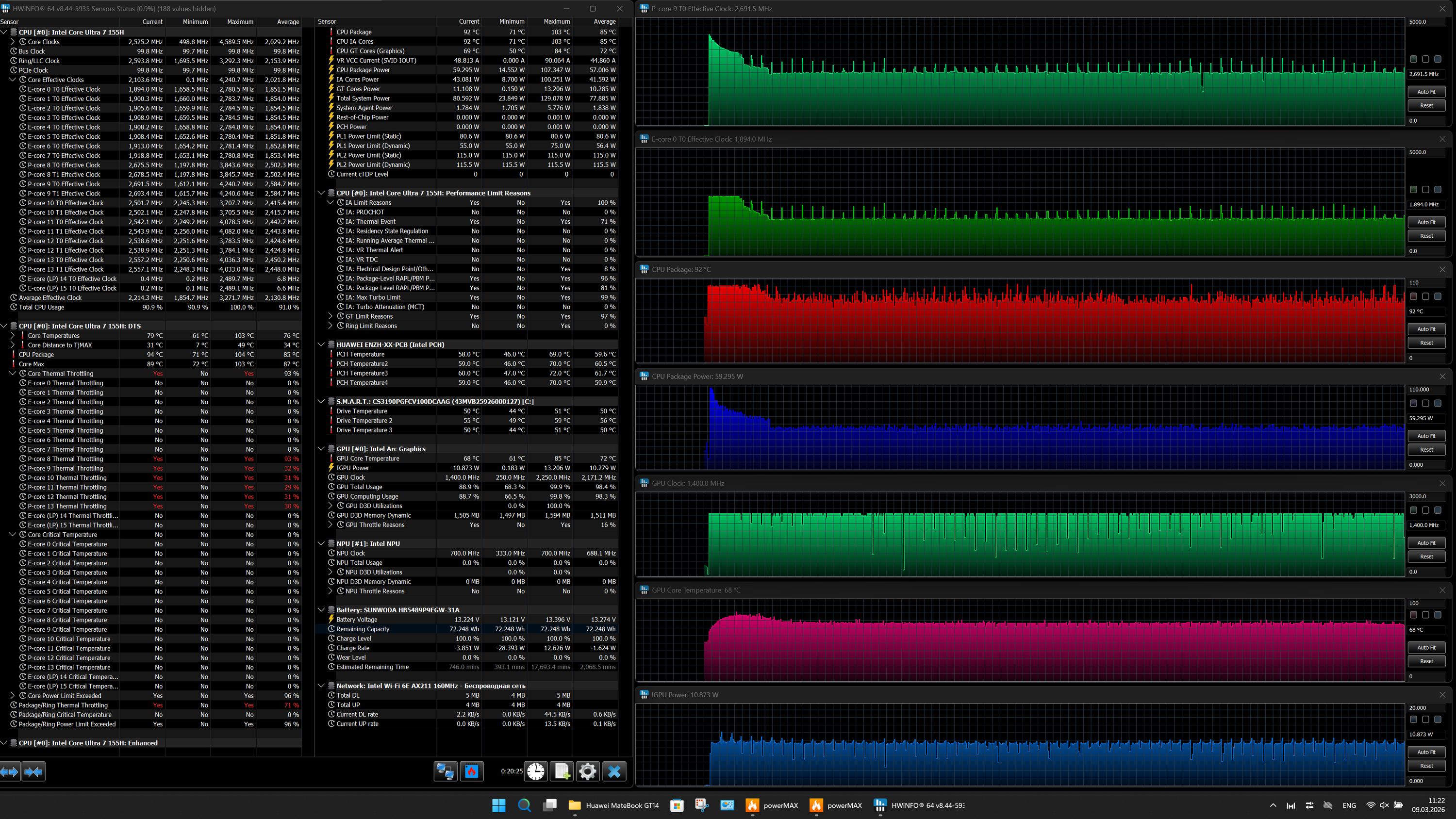Click the CPU flame icon
Screen dimensions: 1456x819
tap(472, 771)
